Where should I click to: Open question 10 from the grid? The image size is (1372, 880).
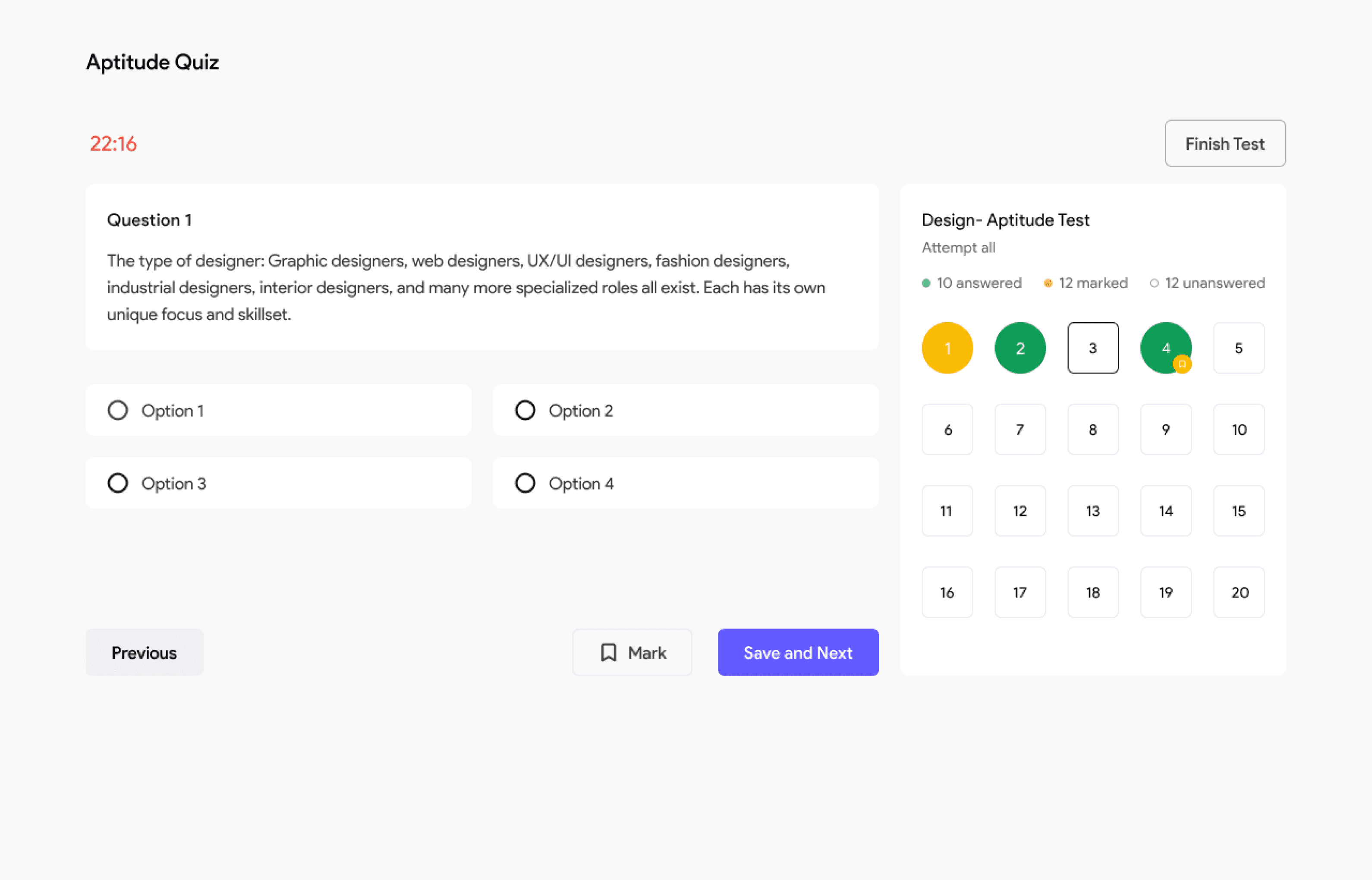click(x=1238, y=430)
